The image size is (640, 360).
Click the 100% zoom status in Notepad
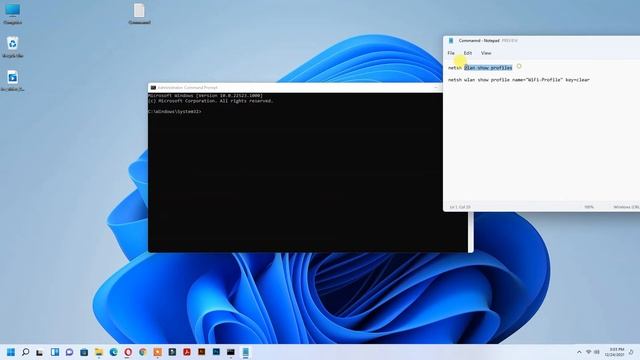(589, 207)
